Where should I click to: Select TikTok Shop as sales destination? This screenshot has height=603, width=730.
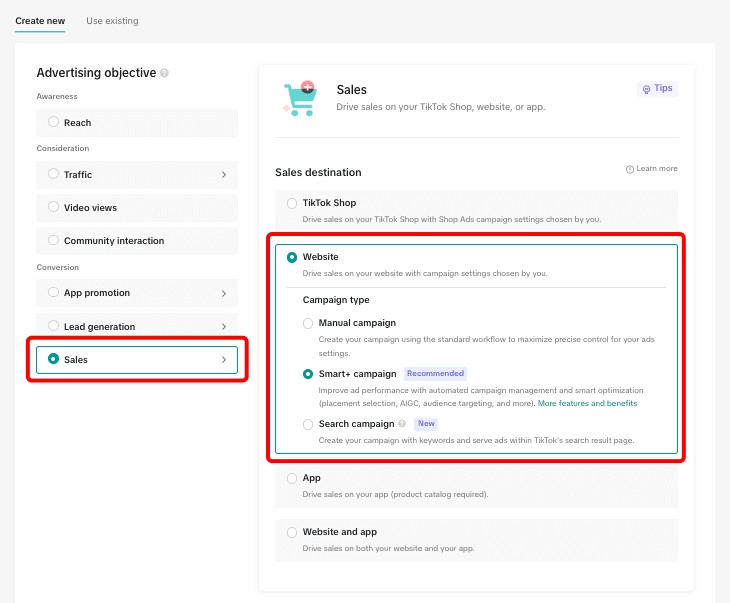pos(292,203)
